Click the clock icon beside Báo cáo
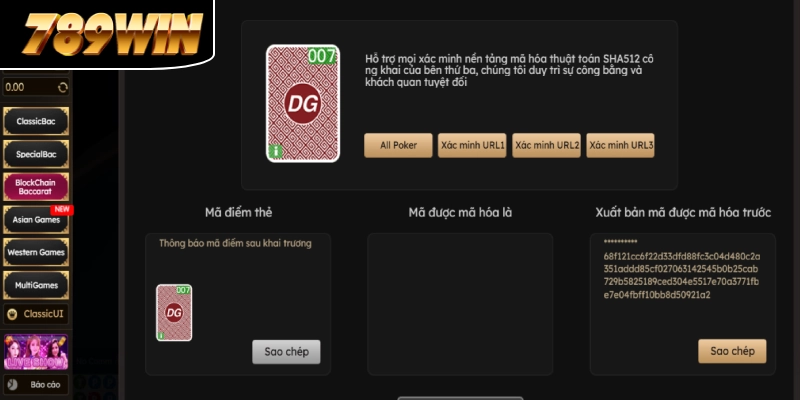Screen dimensions: 800x400 point(12,384)
